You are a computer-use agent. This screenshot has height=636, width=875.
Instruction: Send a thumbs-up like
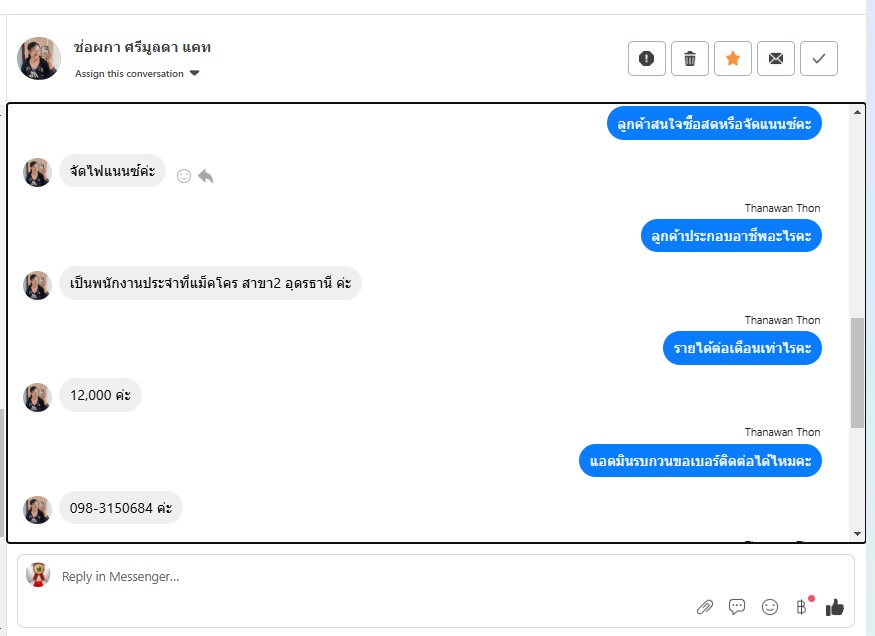(835, 607)
